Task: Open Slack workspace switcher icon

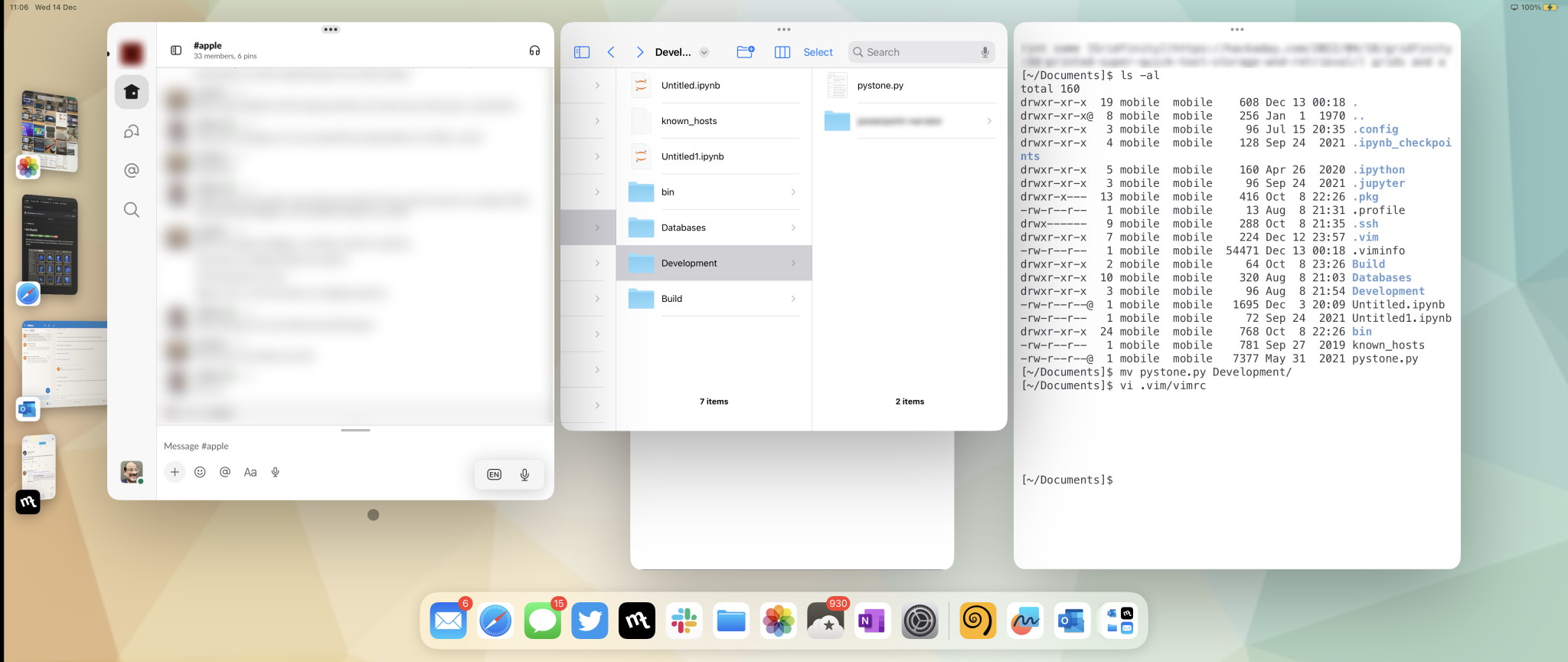Action: (x=132, y=53)
